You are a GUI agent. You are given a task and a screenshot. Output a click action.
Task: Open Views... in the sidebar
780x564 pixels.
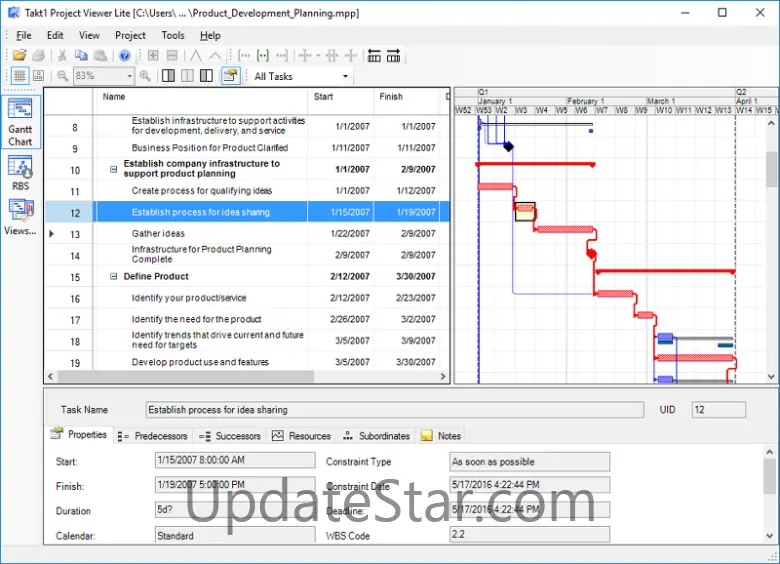pyautogui.click(x=20, y=217)
